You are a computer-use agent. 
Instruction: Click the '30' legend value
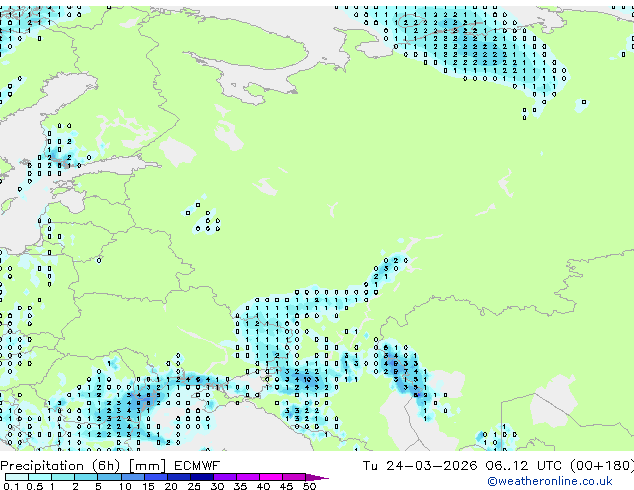218,486
